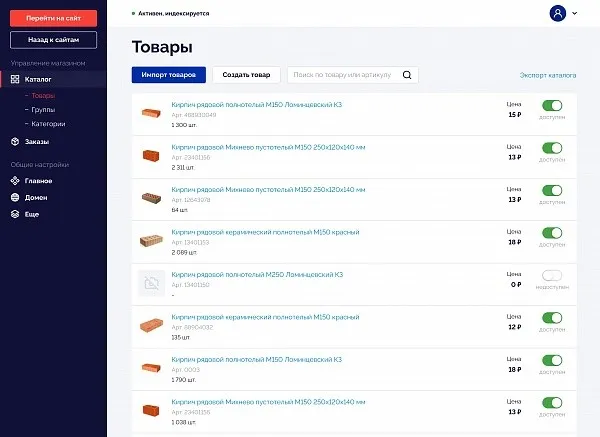Click the price 0 ₽

[x=516, y=285]
